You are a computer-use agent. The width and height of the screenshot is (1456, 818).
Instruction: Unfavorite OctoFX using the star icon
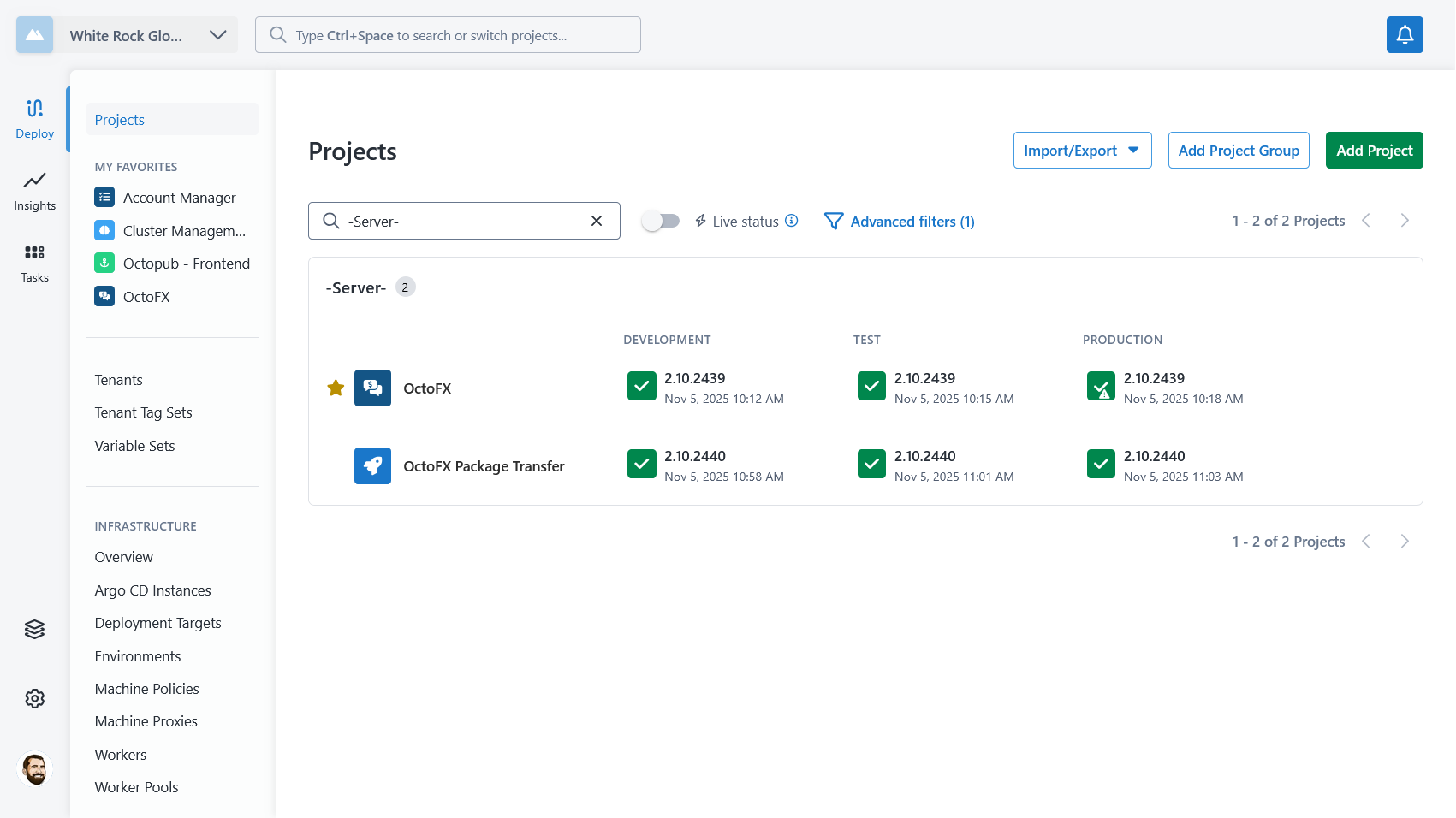pos(336,388)
